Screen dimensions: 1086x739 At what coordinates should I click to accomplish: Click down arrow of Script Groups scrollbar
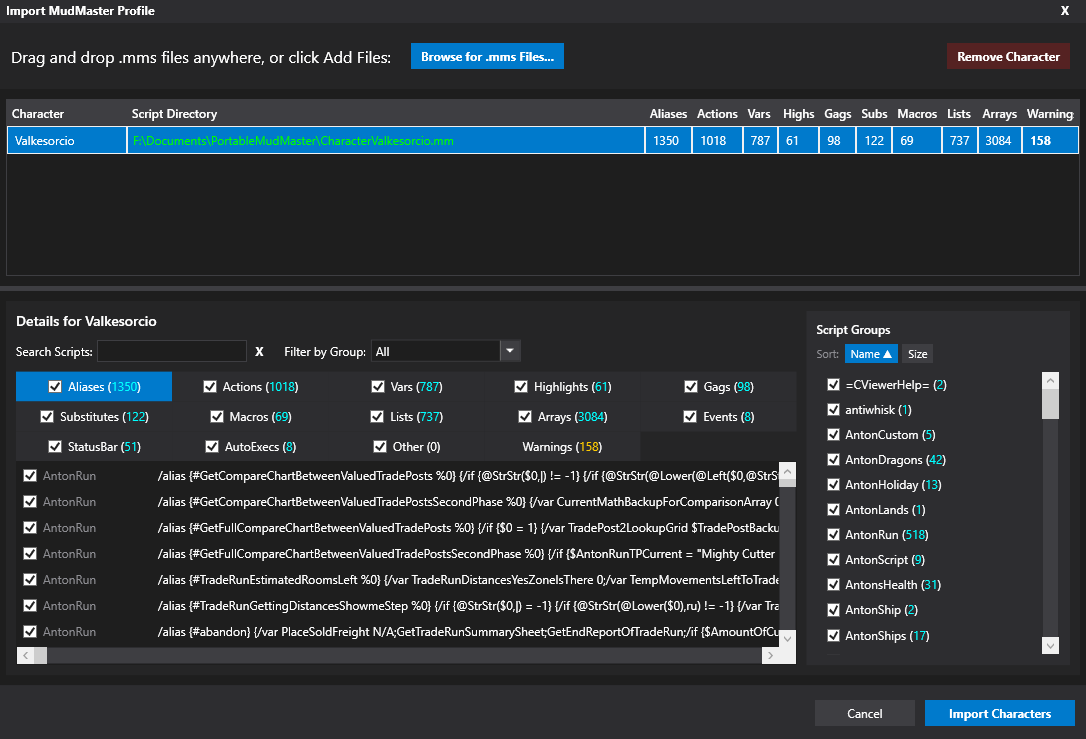1050,645
